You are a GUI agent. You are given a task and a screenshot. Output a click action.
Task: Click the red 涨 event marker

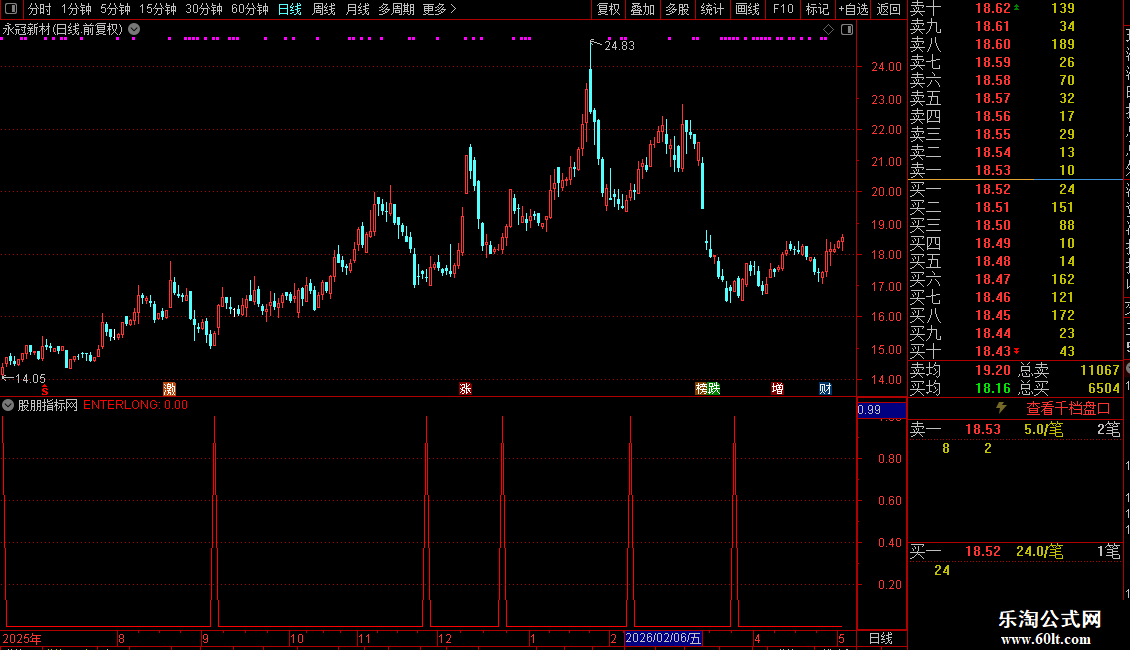(466, 388)
